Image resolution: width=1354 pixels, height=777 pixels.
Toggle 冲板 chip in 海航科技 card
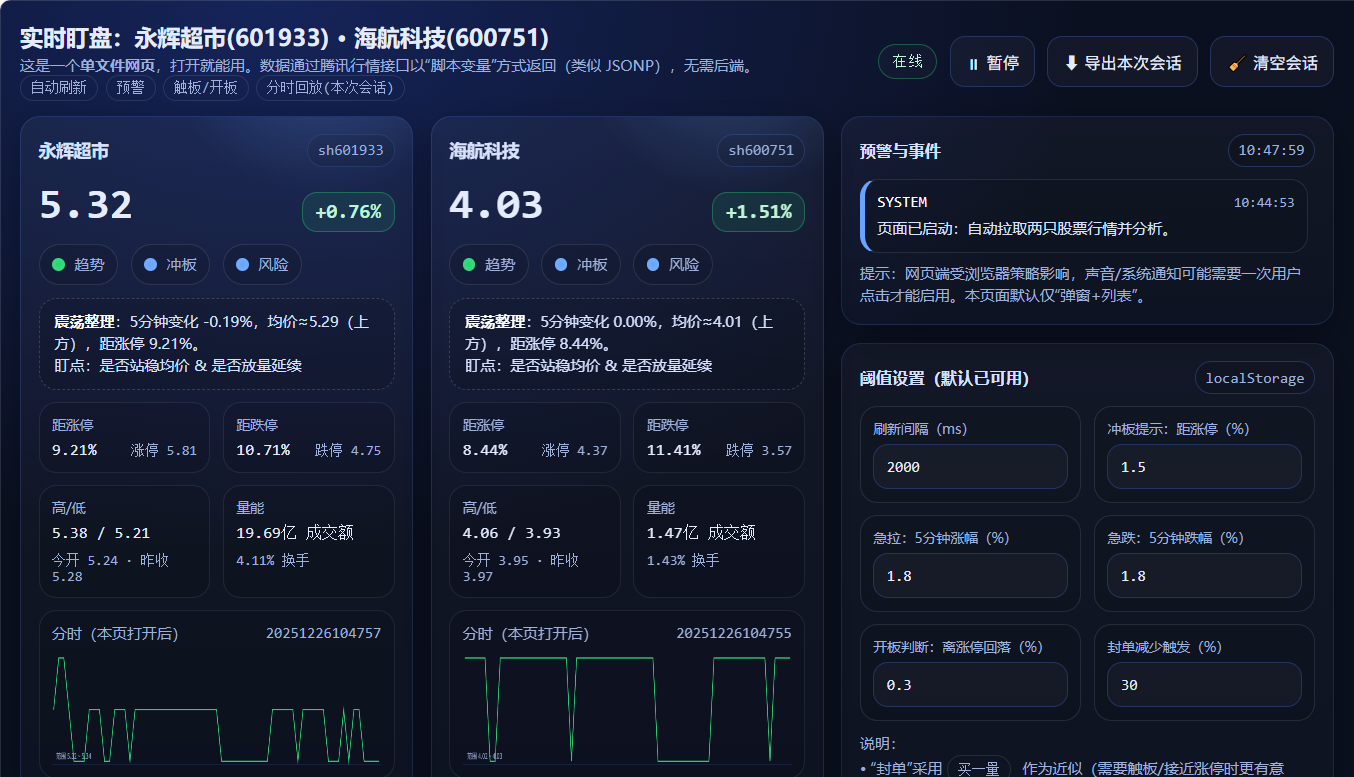tap(581, 265)
